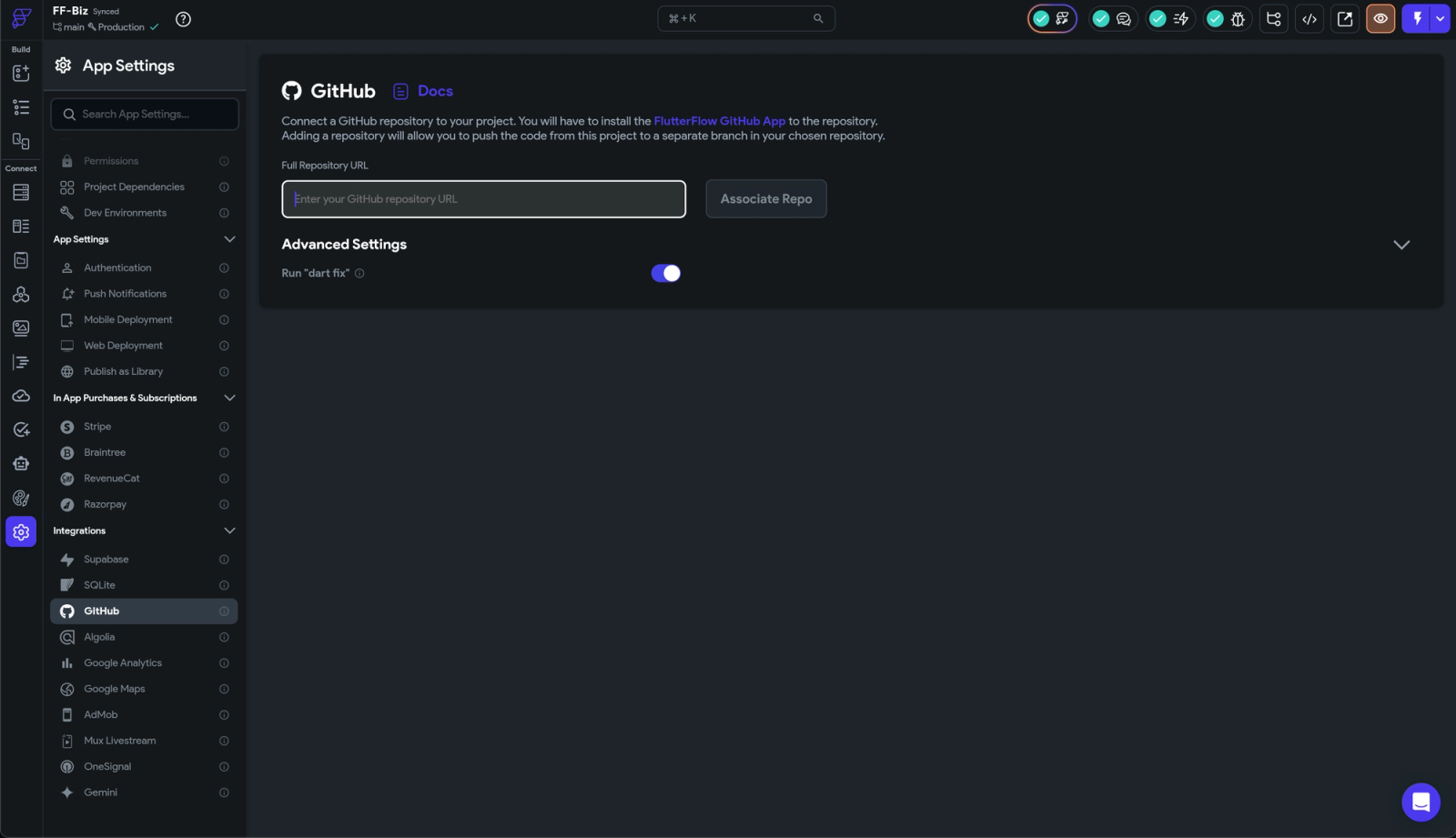This screenshot has height=838, width=1456.
Task: Toggle the Run "dart fix" switch
Action: point(665,273)
